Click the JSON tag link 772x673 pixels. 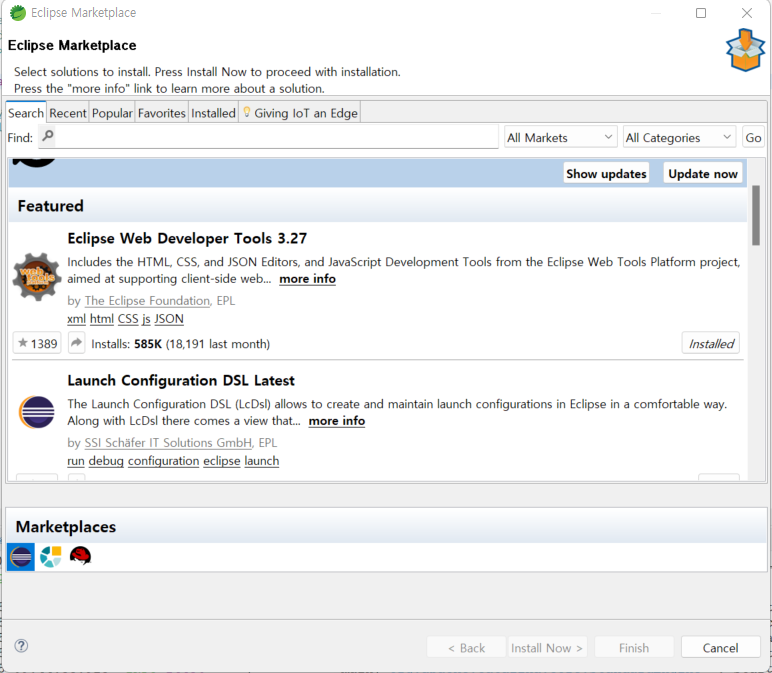pyautogui.click(x=169, y=319)
